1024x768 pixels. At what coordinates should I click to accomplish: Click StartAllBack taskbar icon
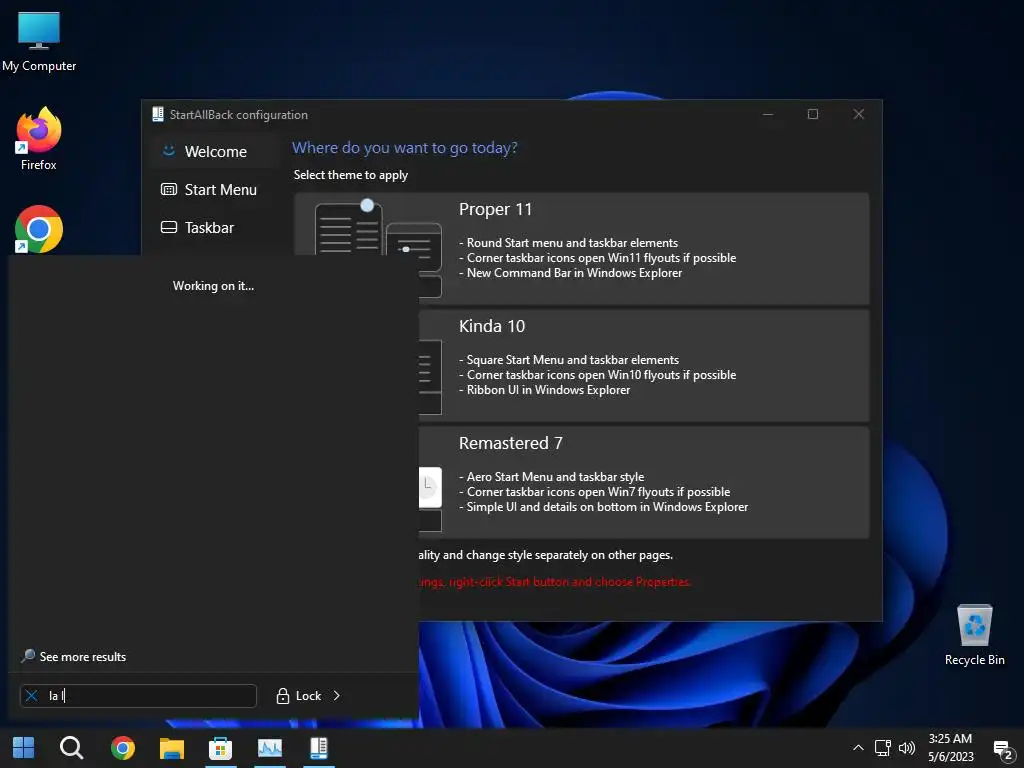(319, 748)
